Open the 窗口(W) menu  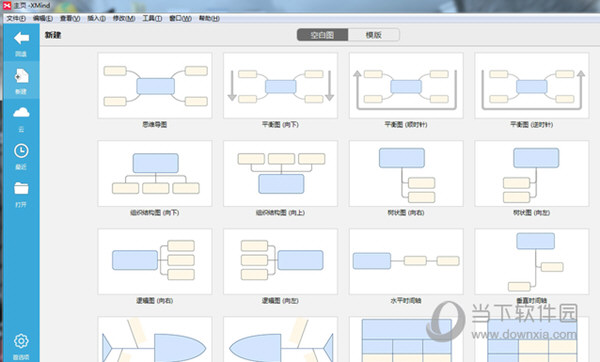pyautogui.click(x=181, y=18)
